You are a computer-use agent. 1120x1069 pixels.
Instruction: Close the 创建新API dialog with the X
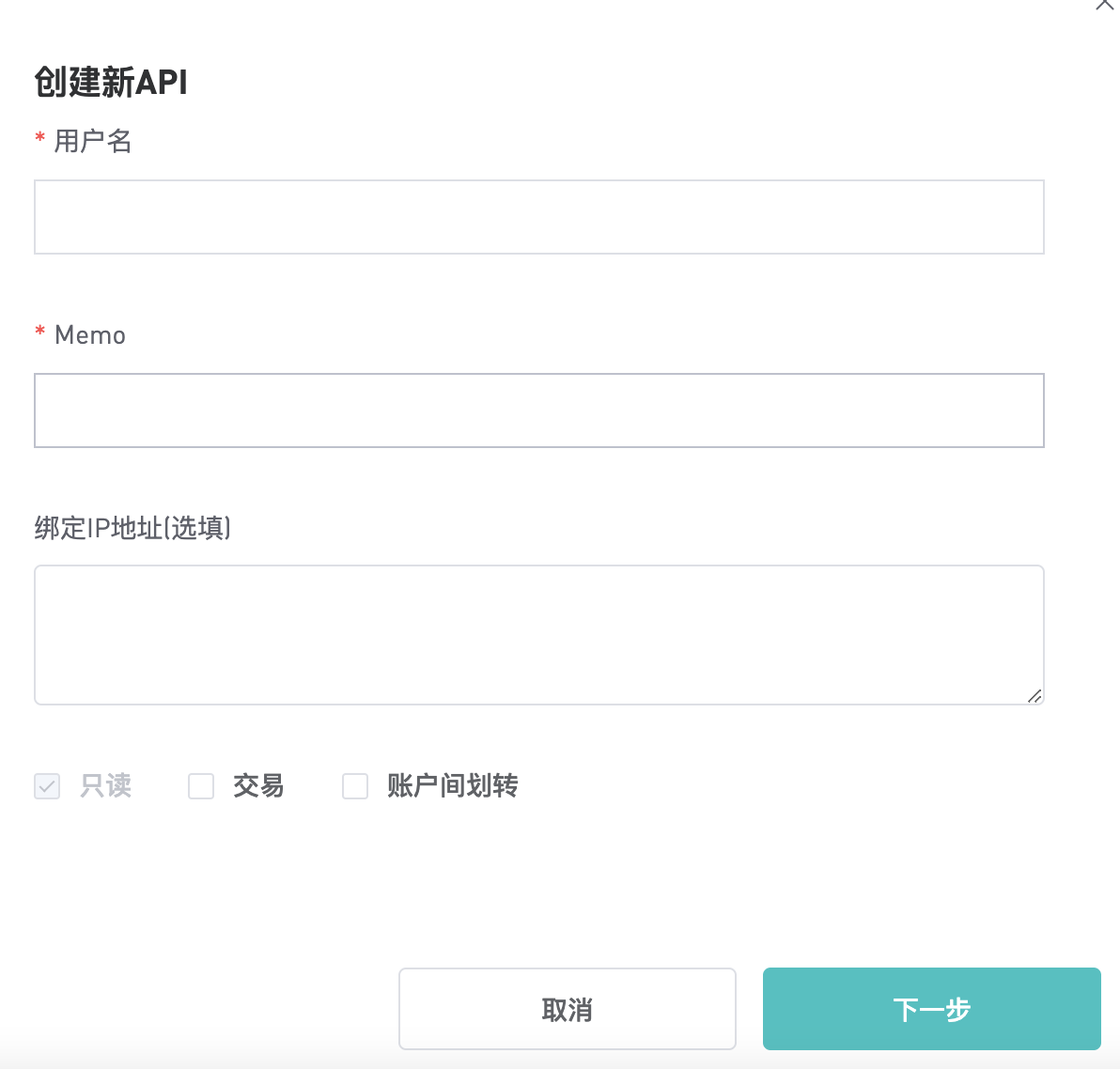(x=1106, y=5)
